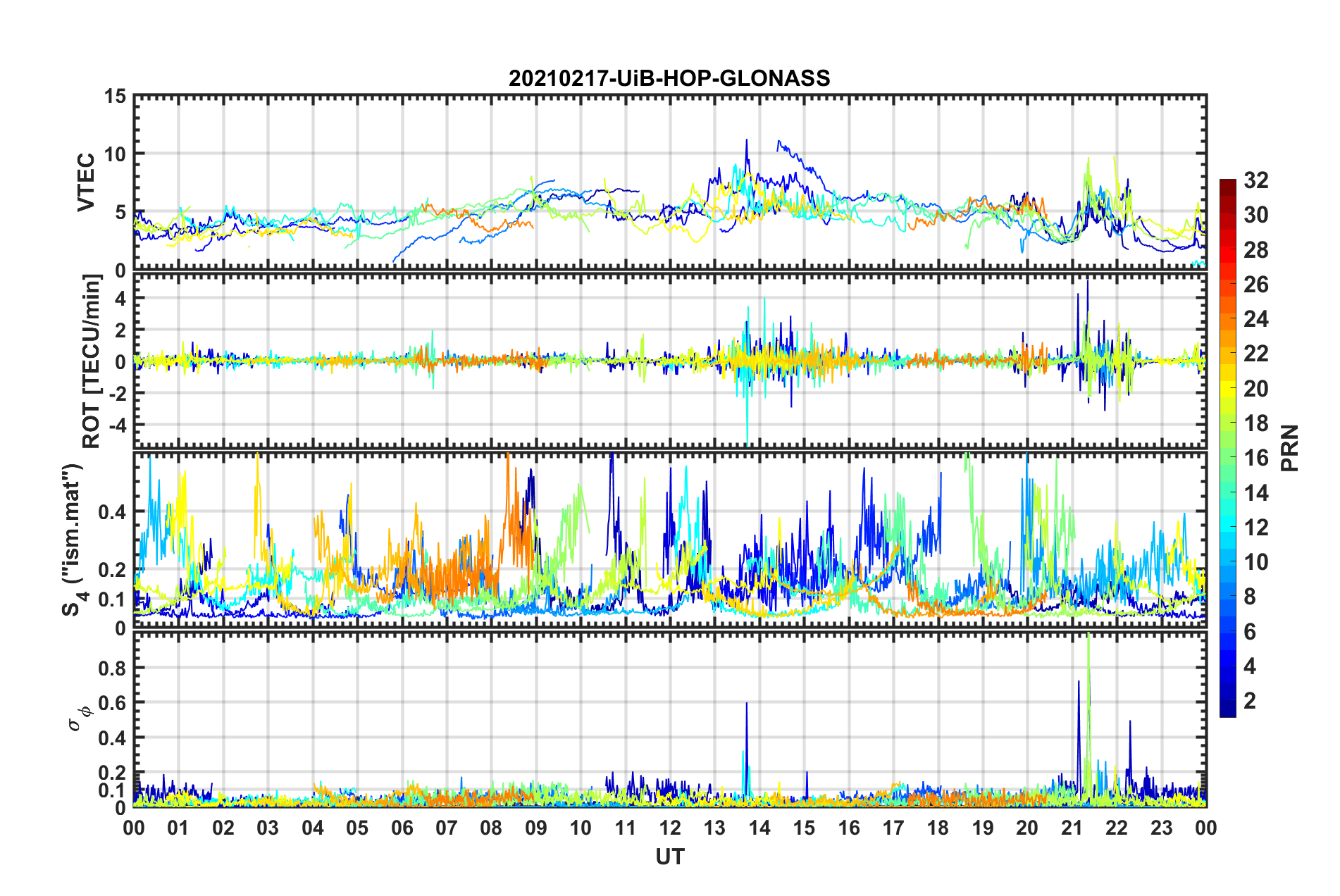Click ROT y-axis tick label 4
This screenshot has width=1340, height=896.
click(120, 299)
